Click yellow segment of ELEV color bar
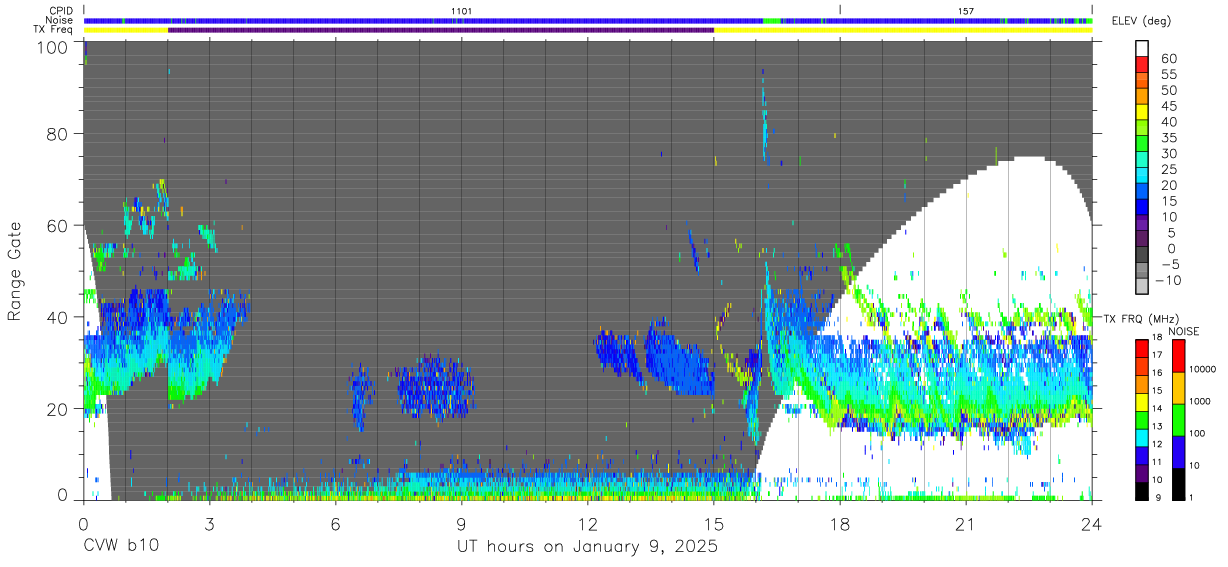Screen dimensions: 1228x567 1143,111
